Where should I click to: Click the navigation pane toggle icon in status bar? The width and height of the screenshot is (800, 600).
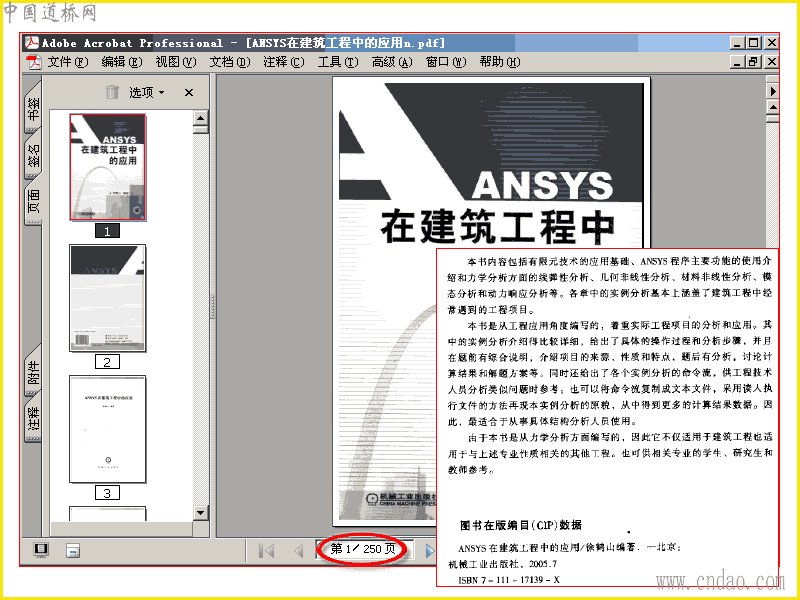(x=73, y=550)
